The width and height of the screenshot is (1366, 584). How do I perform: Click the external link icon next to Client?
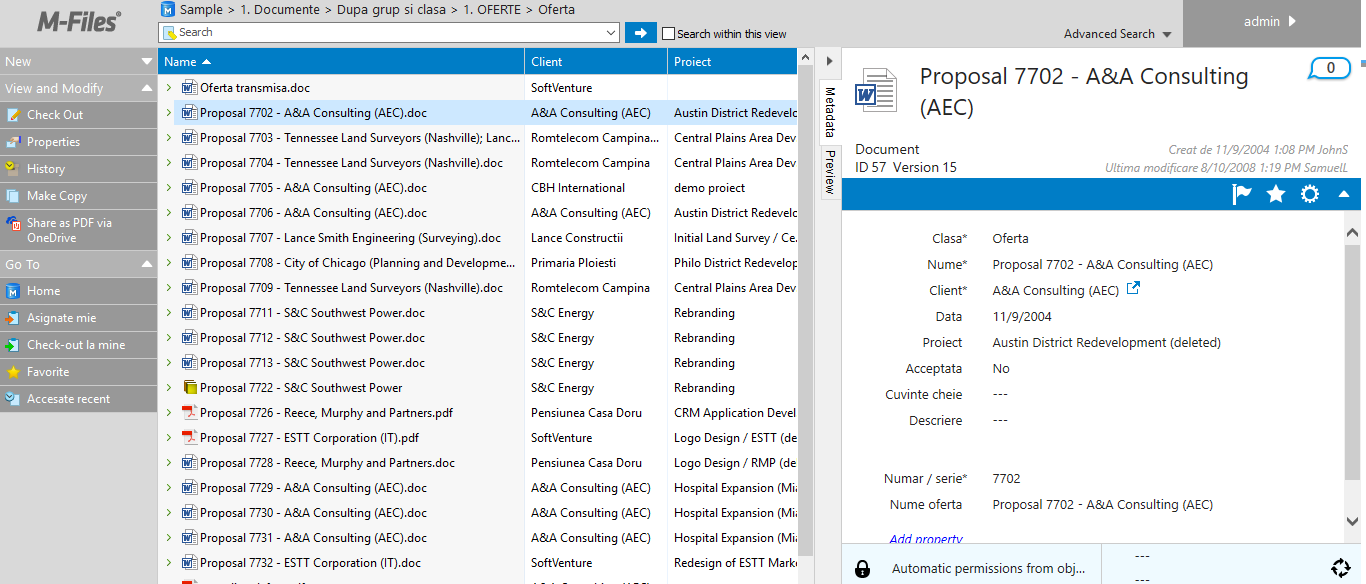[1133, 289]
